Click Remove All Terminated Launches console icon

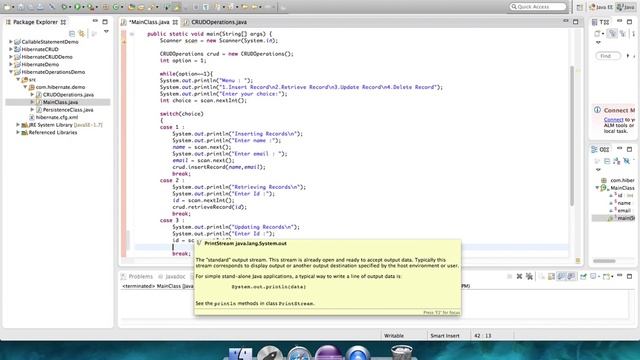coord(529,276)
